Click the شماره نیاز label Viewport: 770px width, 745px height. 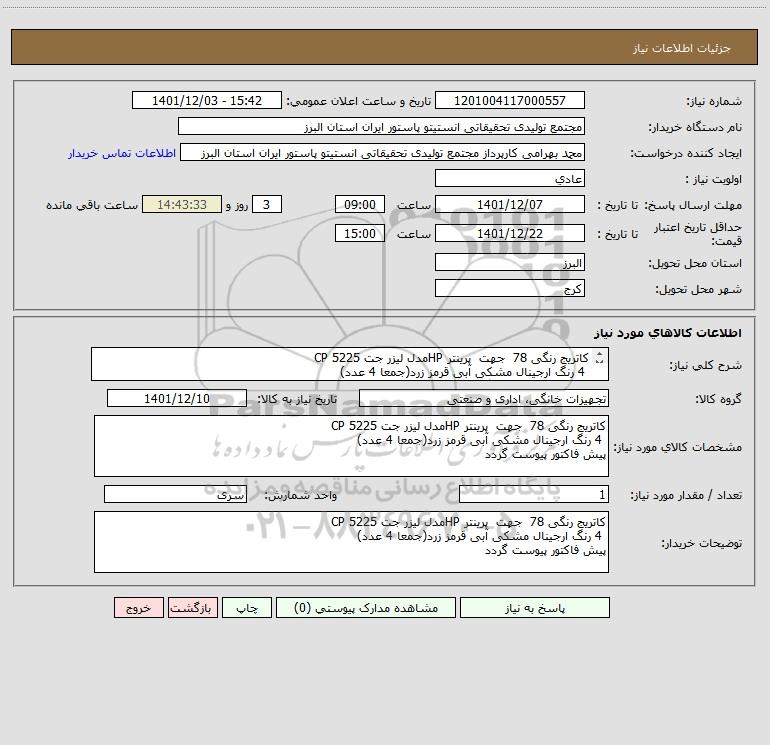[714, 102]
